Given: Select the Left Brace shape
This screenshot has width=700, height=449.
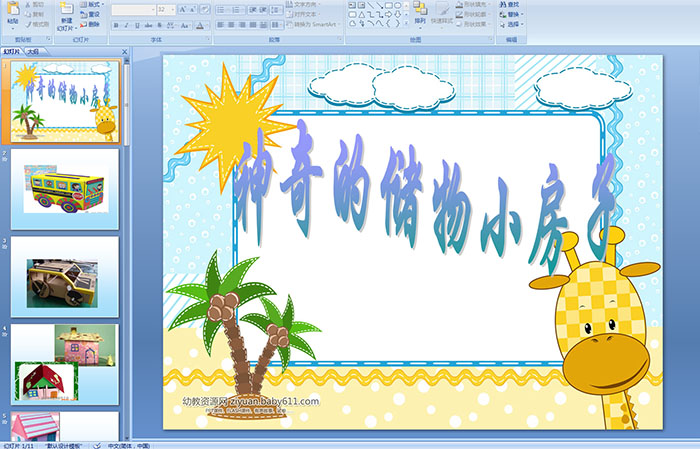Looking at the screenshot, I should 388,23.
